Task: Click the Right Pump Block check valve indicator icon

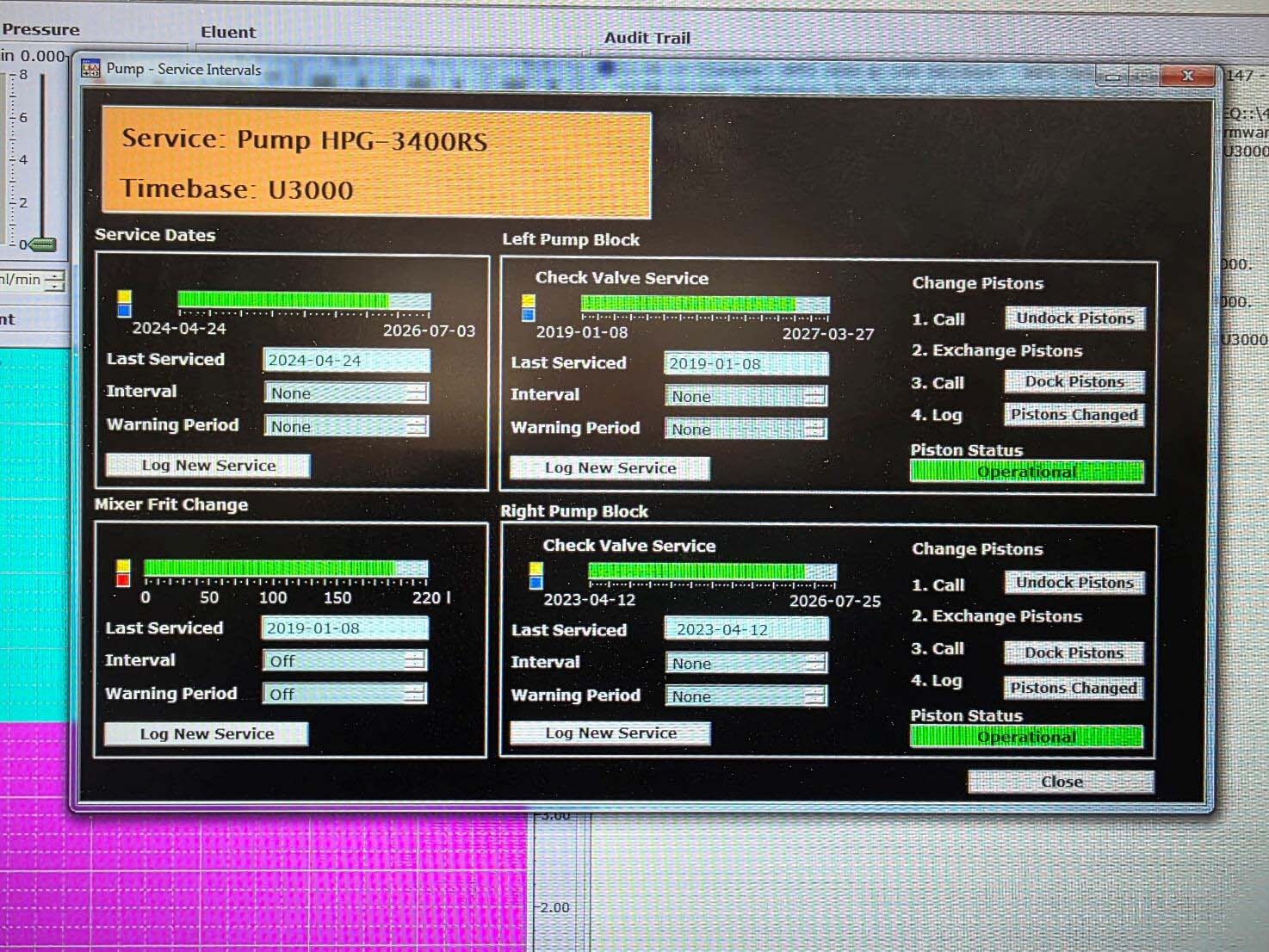Action: [x=536, y=575]
